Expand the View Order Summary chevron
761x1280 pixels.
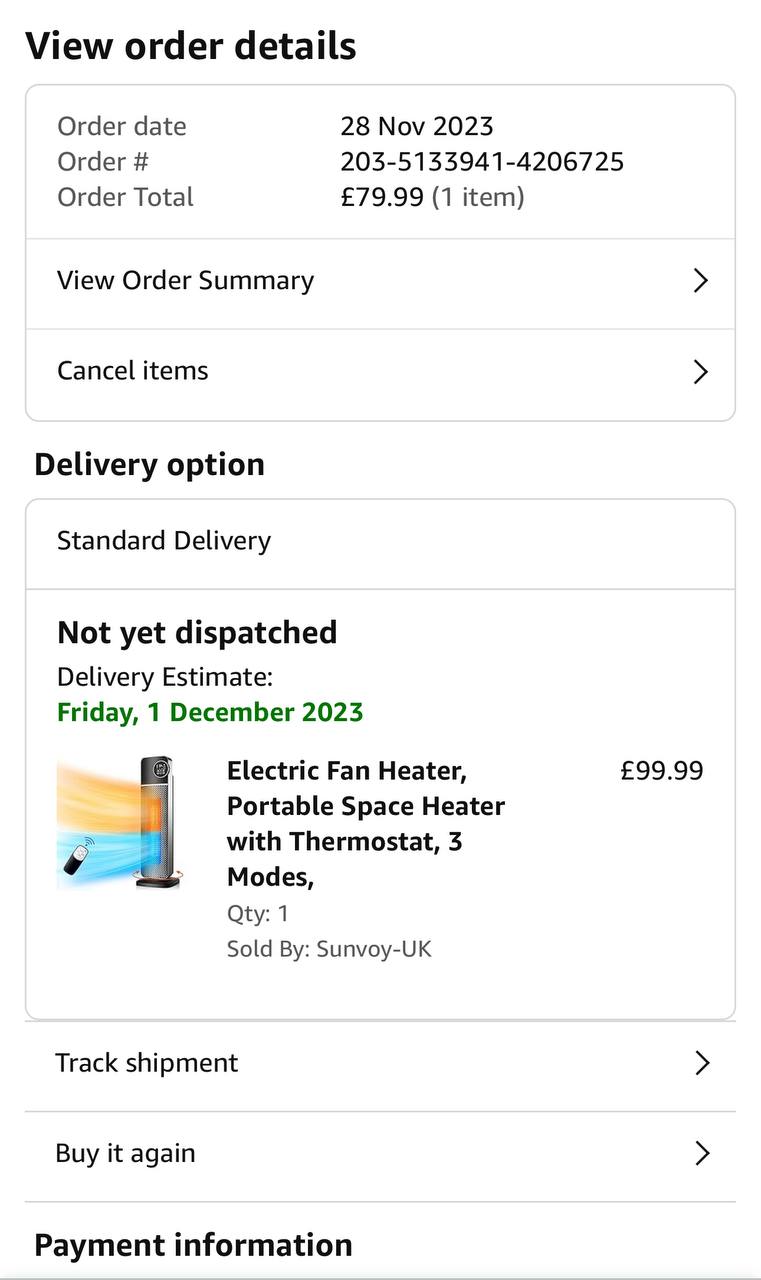point(701,281)
